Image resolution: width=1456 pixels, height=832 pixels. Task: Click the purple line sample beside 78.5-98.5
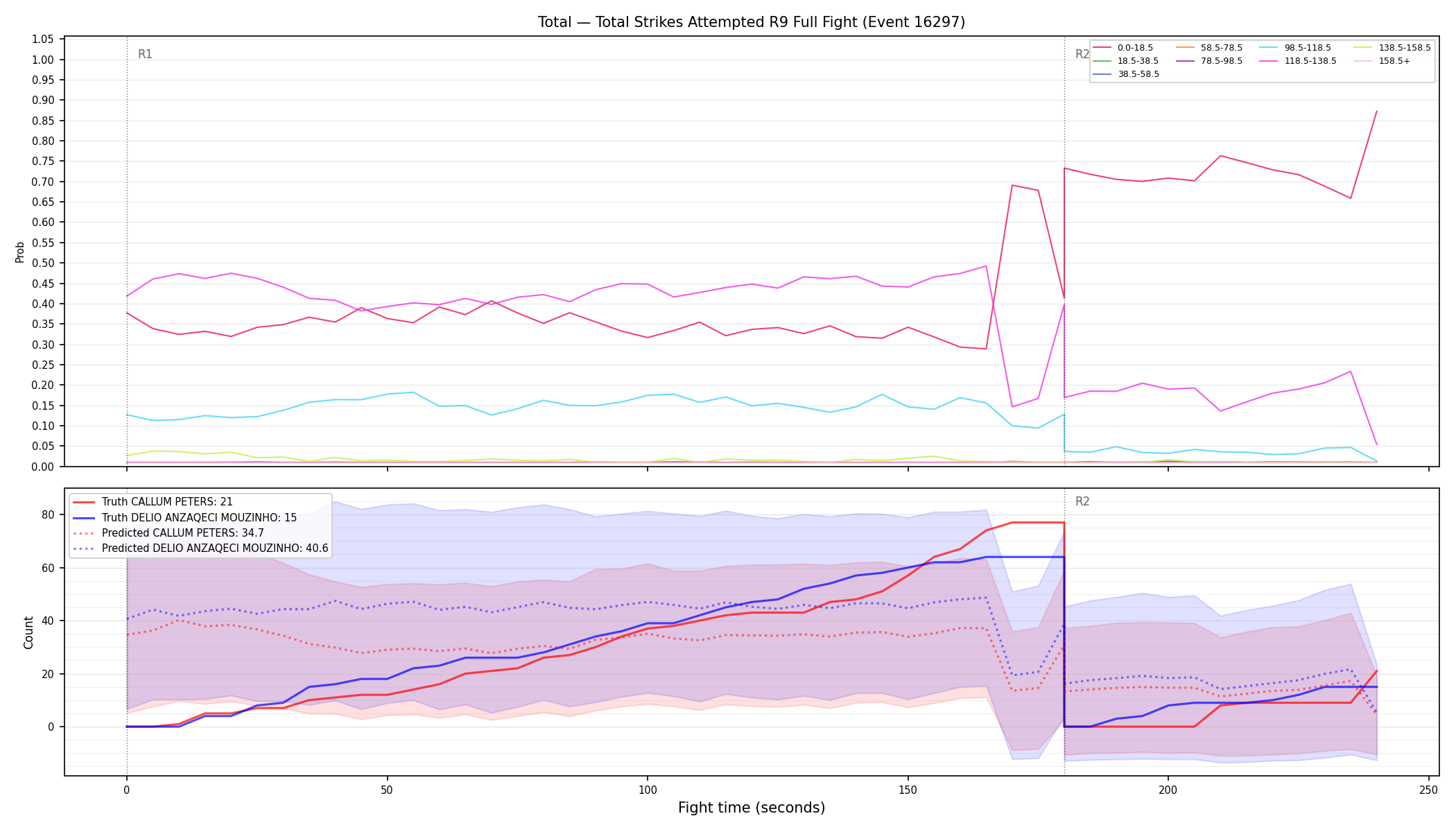pos(1186,61)
